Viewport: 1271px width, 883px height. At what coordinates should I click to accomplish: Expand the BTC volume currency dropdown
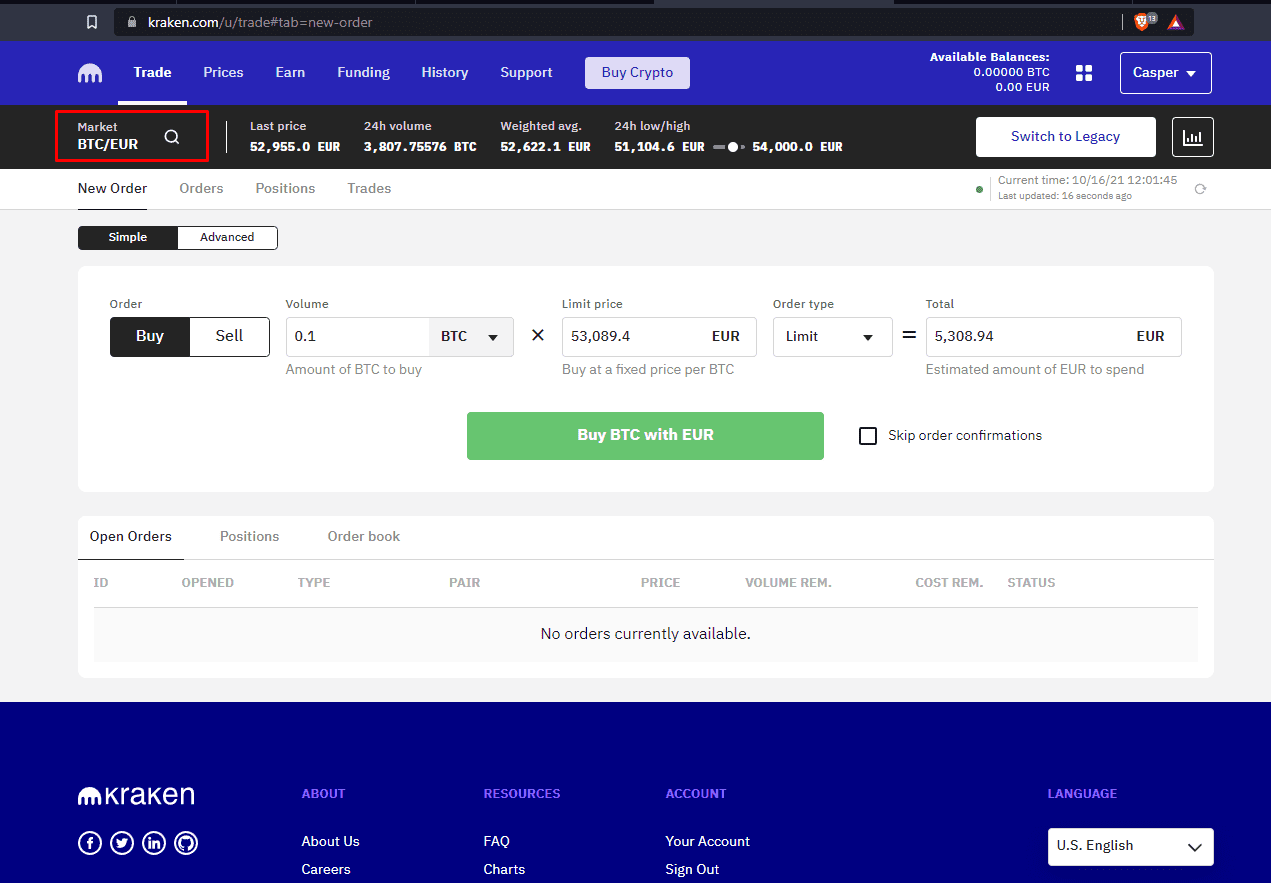[471, 337]
